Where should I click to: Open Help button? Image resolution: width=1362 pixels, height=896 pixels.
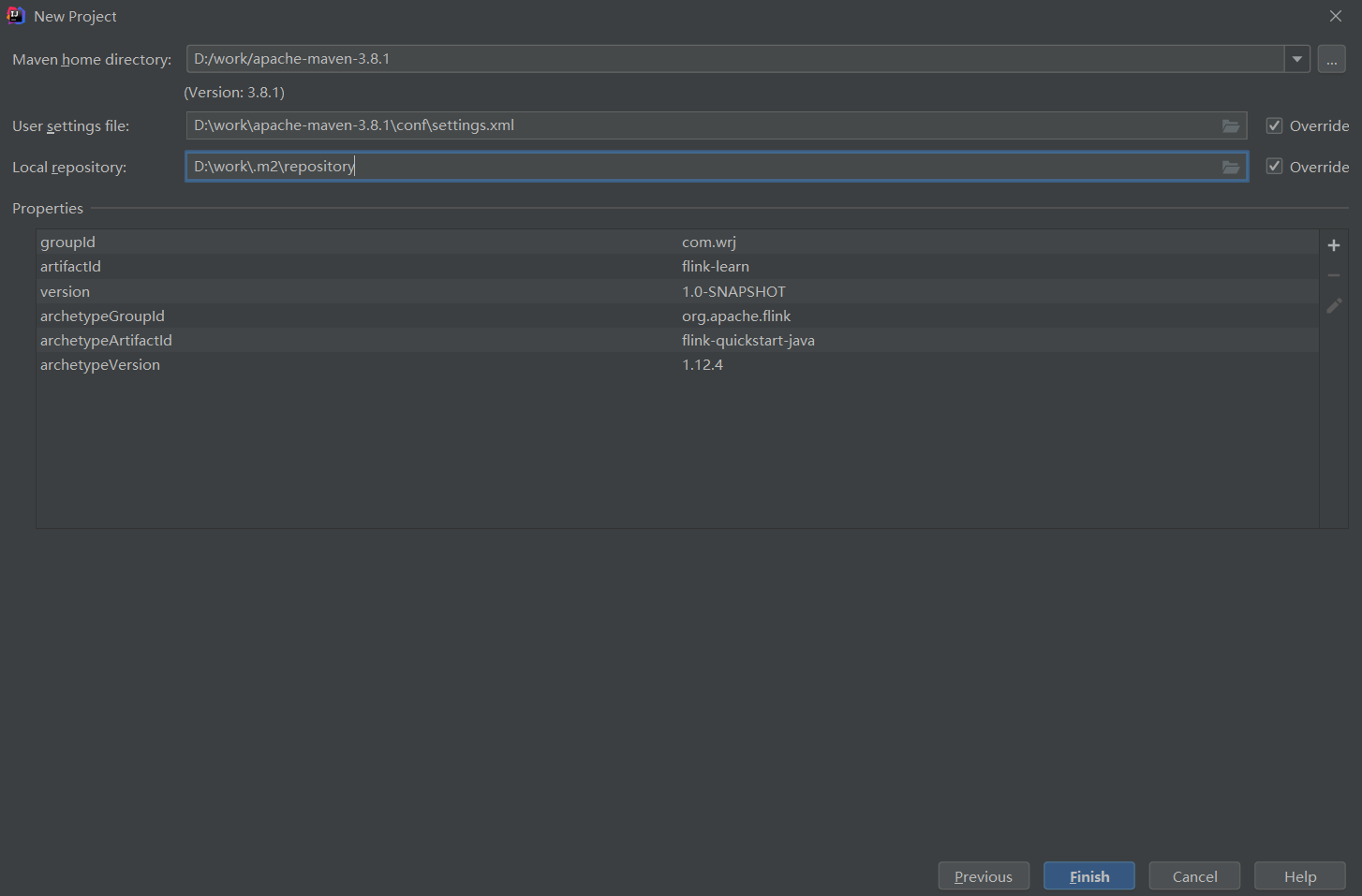(x=1300, y=876)
